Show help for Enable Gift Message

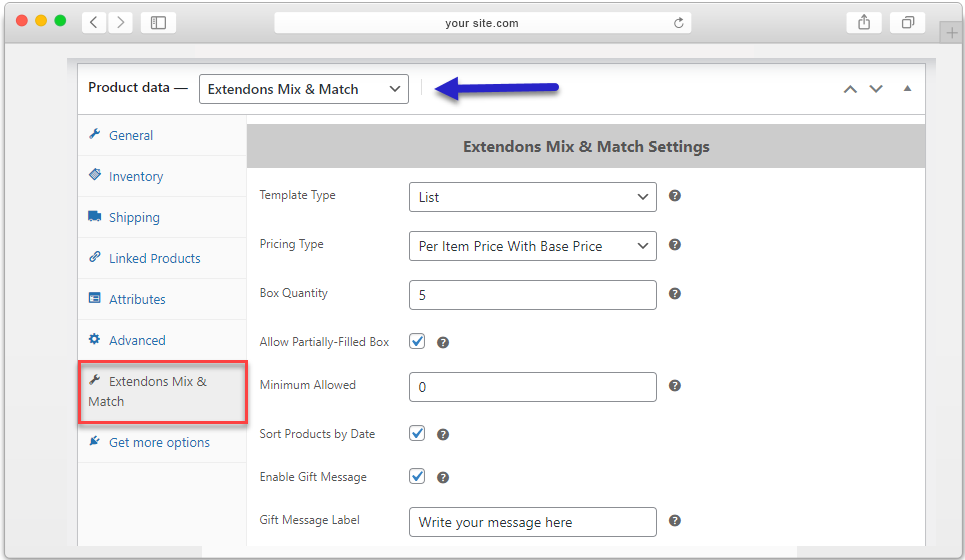tap(442, 478)
